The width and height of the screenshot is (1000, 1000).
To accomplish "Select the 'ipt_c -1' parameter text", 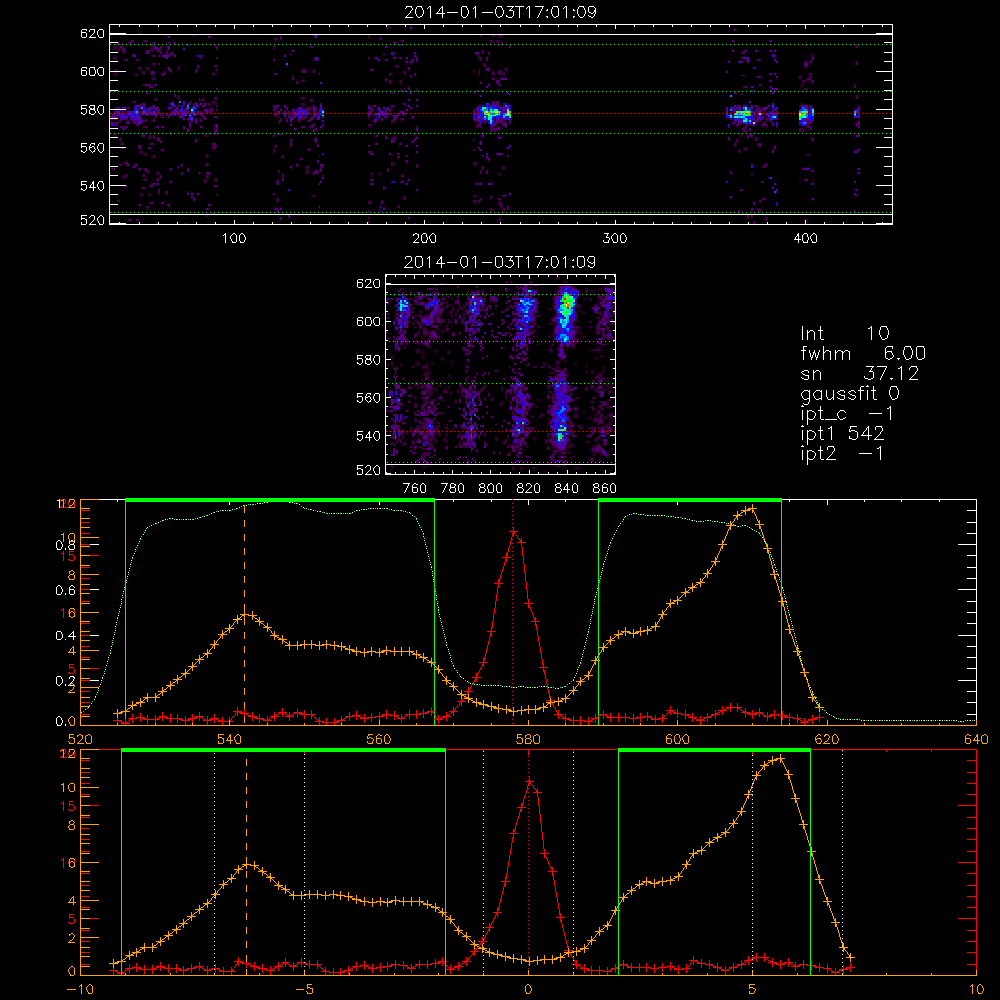I will point(847,414).
